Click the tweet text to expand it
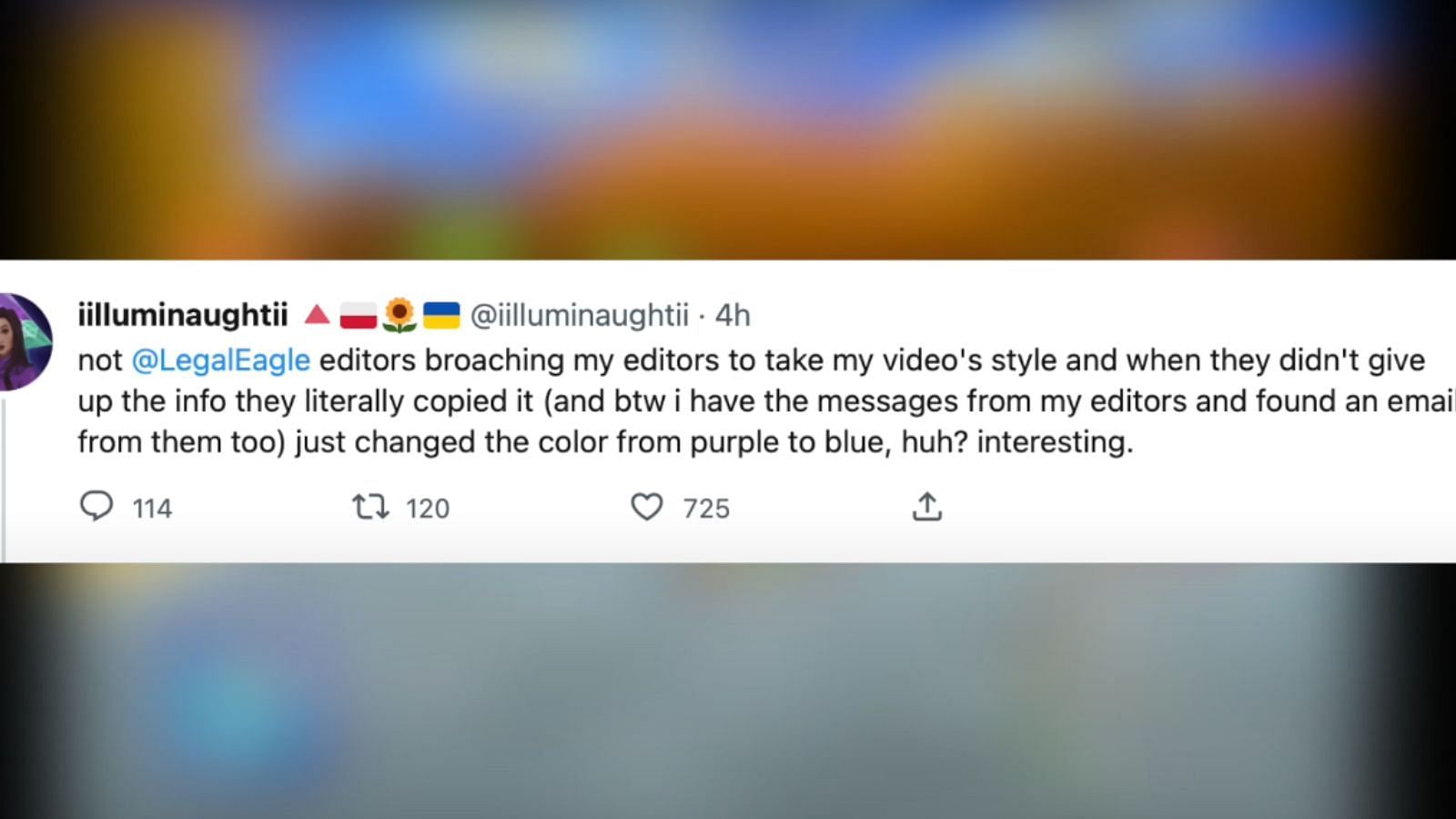Screen dimensions: 1456x819 764,401
